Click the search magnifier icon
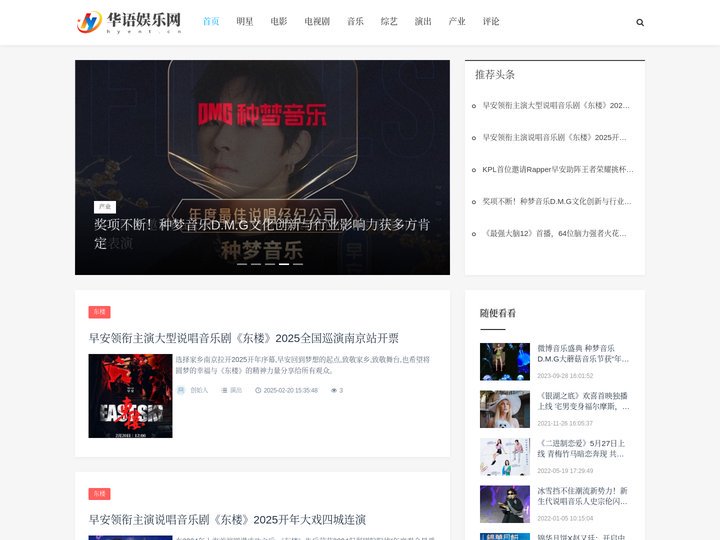This screenshot has height=540, width=720. click(x=640, y=22)
